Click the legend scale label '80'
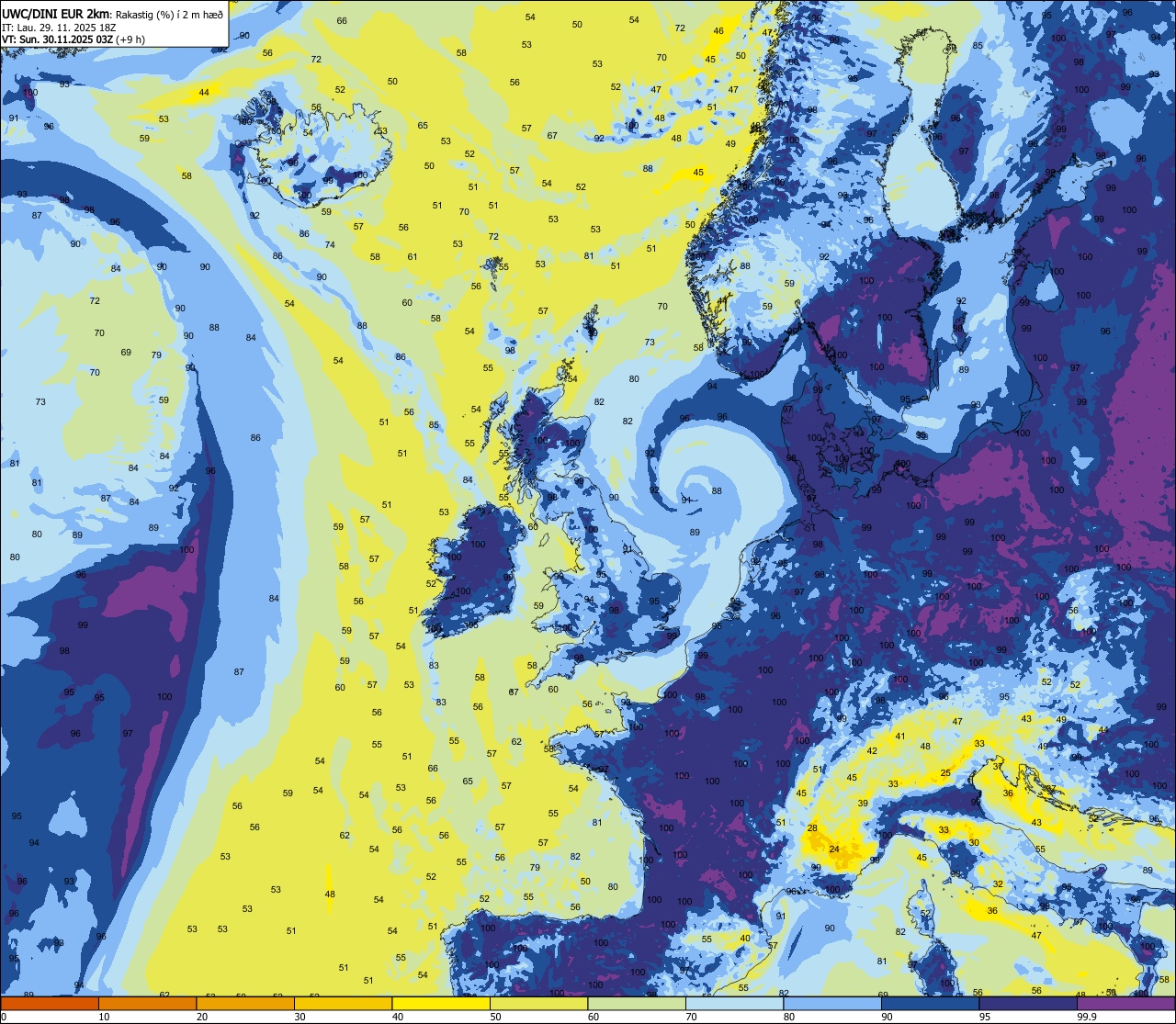 coord(789,1017)
